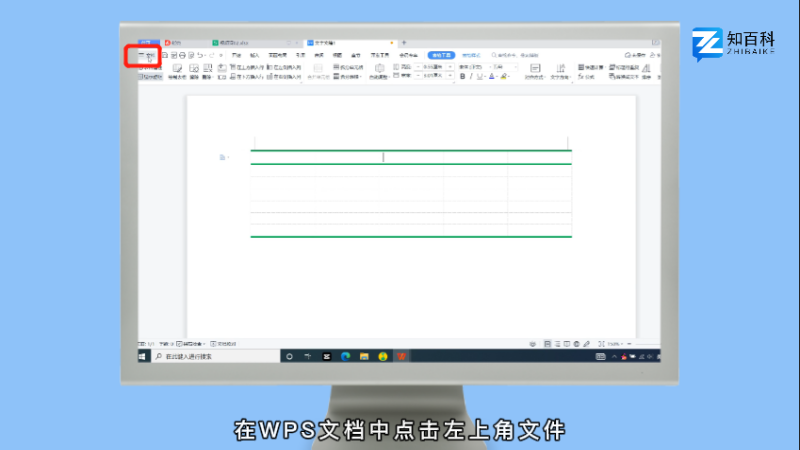
Task: Open the 150% zoom level in status bar
Action: click(615, 344)
